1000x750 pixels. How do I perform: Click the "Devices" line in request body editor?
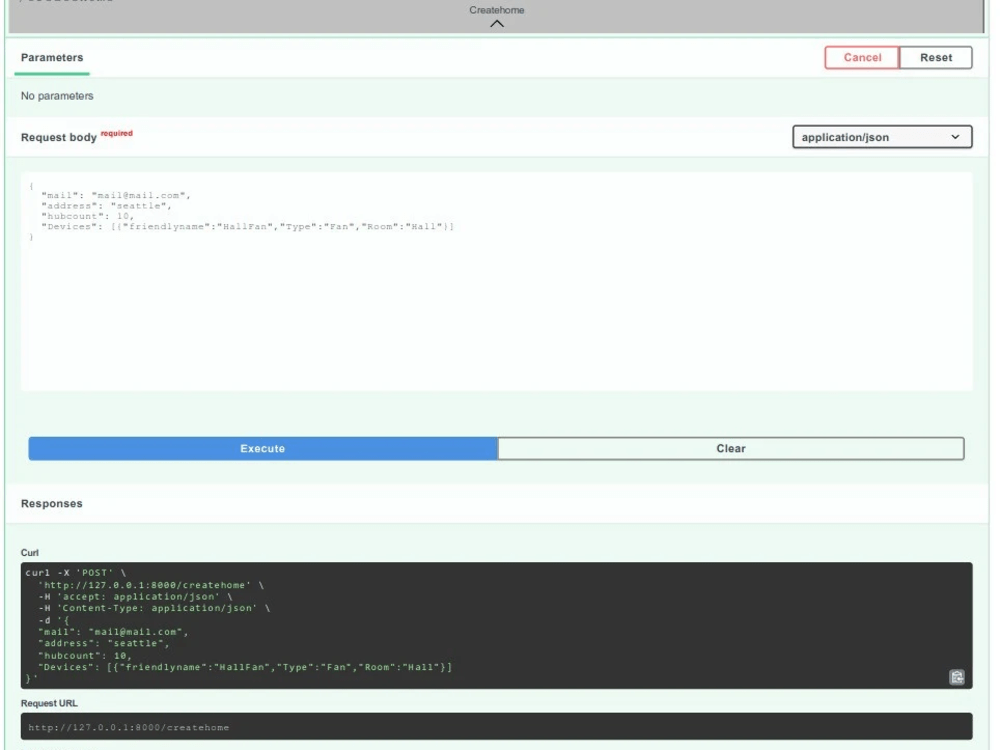click(x=247, y=226)
